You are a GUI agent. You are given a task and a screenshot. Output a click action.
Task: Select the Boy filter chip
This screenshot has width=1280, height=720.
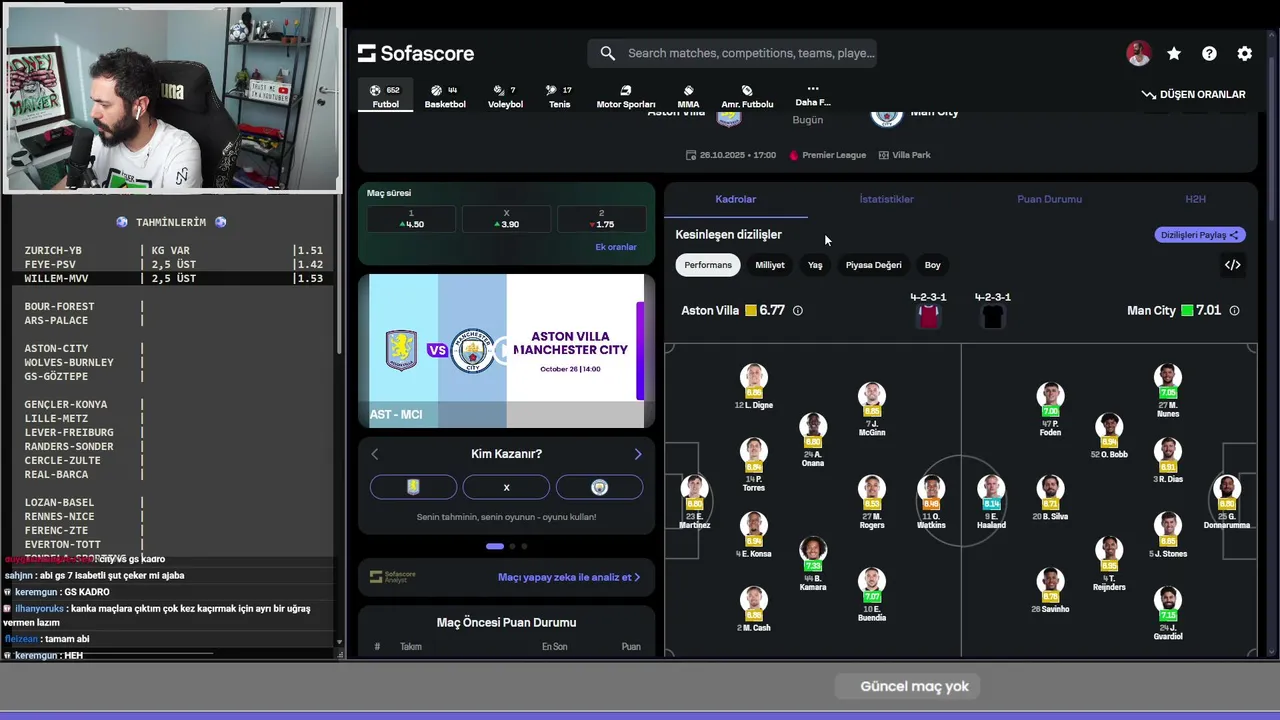tap(933, 265)
